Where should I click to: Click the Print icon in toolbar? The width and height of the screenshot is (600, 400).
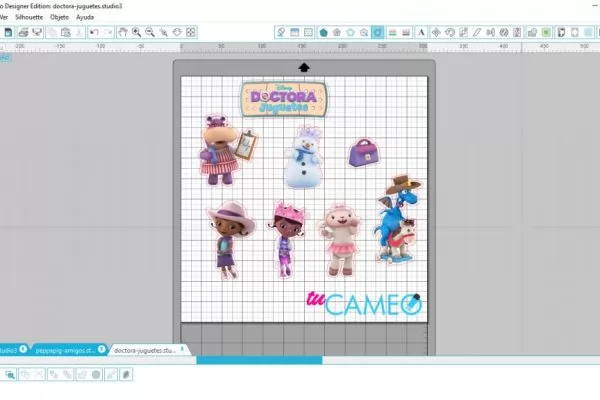tap(23, 33)
